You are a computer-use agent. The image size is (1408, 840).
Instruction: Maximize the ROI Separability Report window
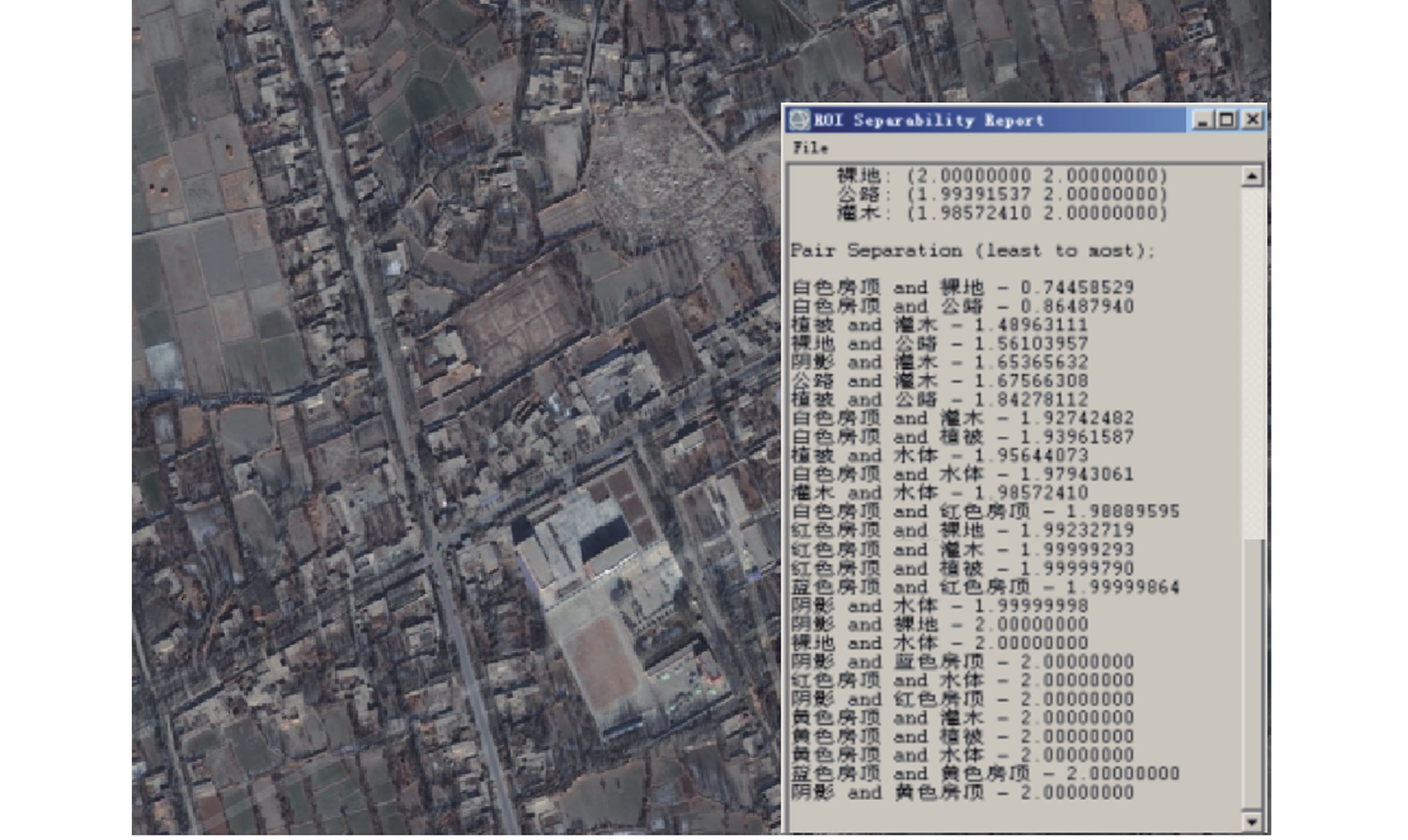(1226, 120)
